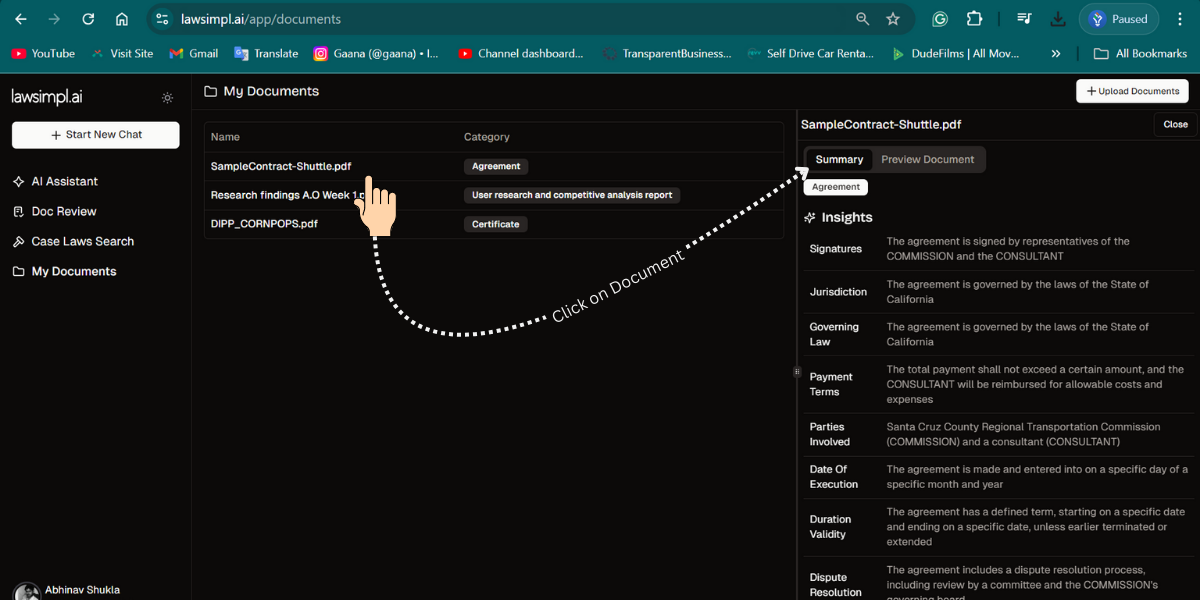The width and height of the screenshot is (1200, 600).
Task: Click the Duration Validity insight label
Action: [x=830, y=526]
